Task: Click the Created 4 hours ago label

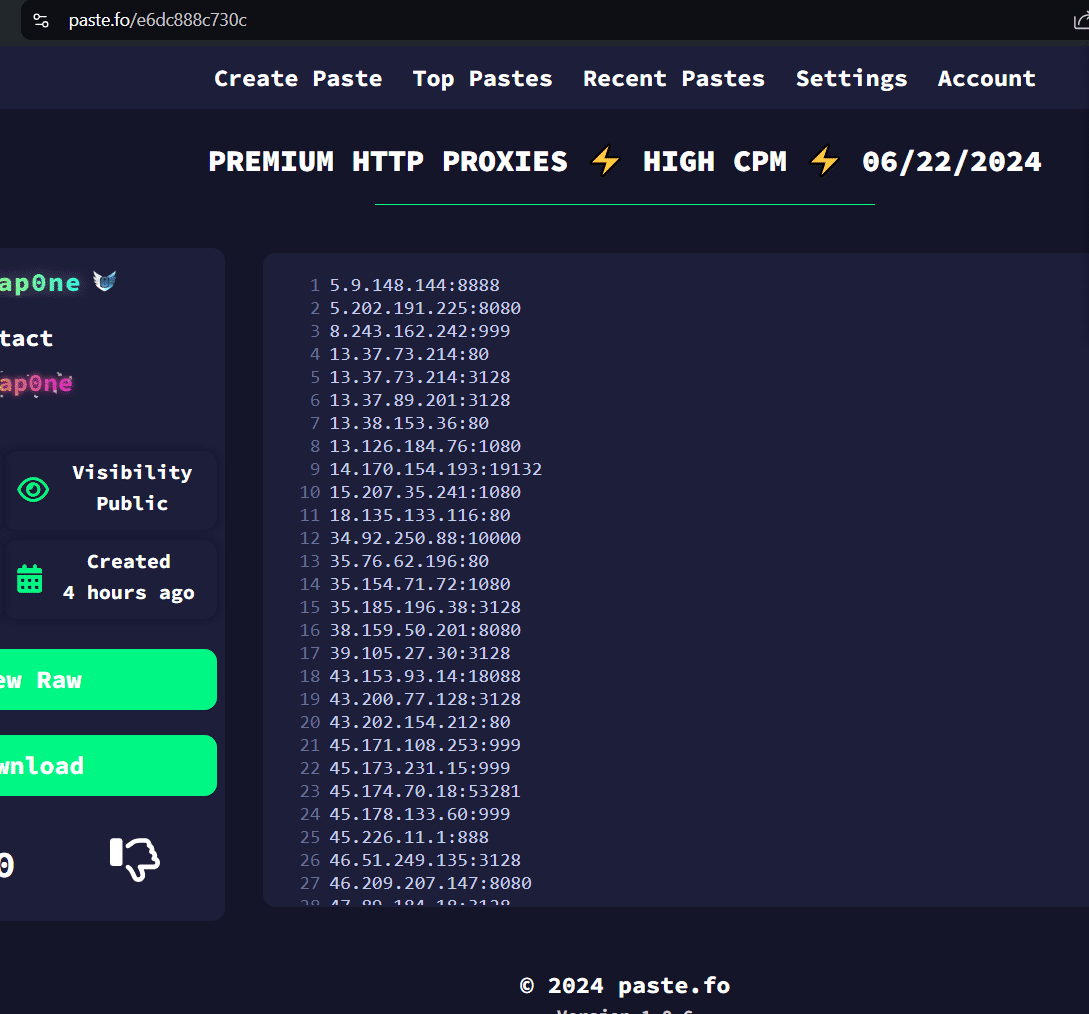Action: coord(128,577)
